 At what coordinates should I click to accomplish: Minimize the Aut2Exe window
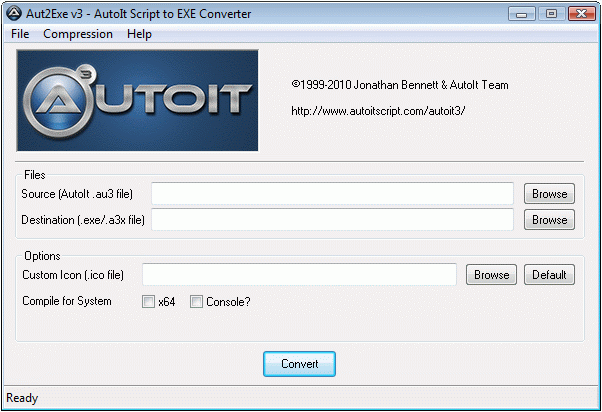tap(523, 14)
